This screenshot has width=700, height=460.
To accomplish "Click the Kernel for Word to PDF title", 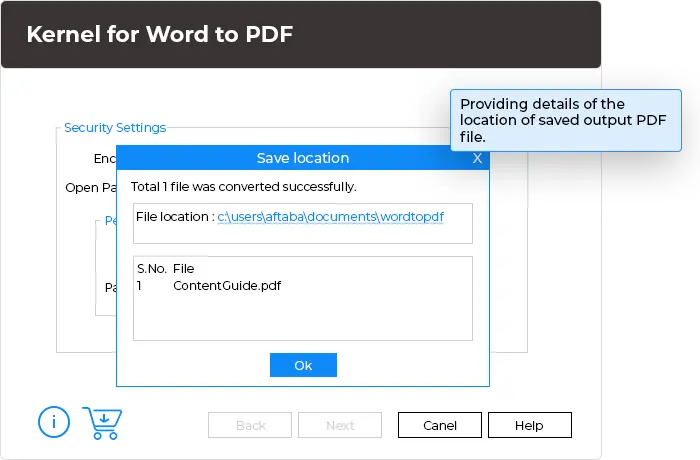I will pos(159,34).
